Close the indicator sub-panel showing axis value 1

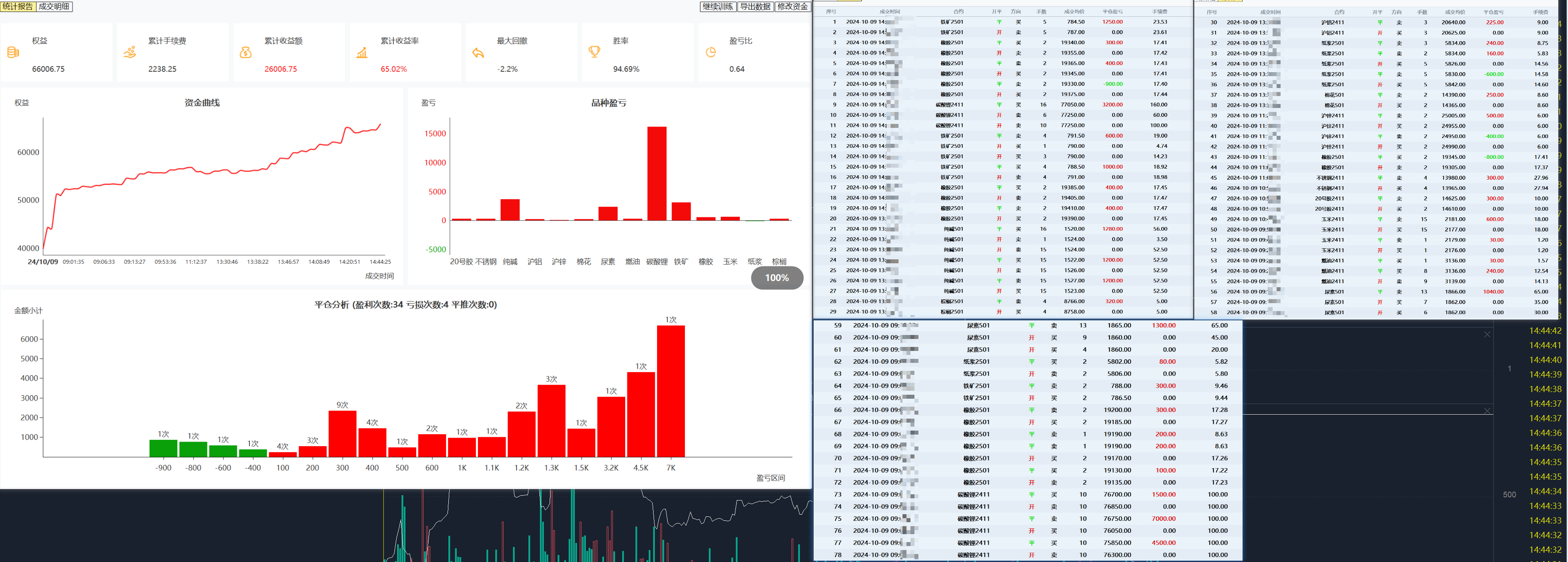[x=1487, y=334]
